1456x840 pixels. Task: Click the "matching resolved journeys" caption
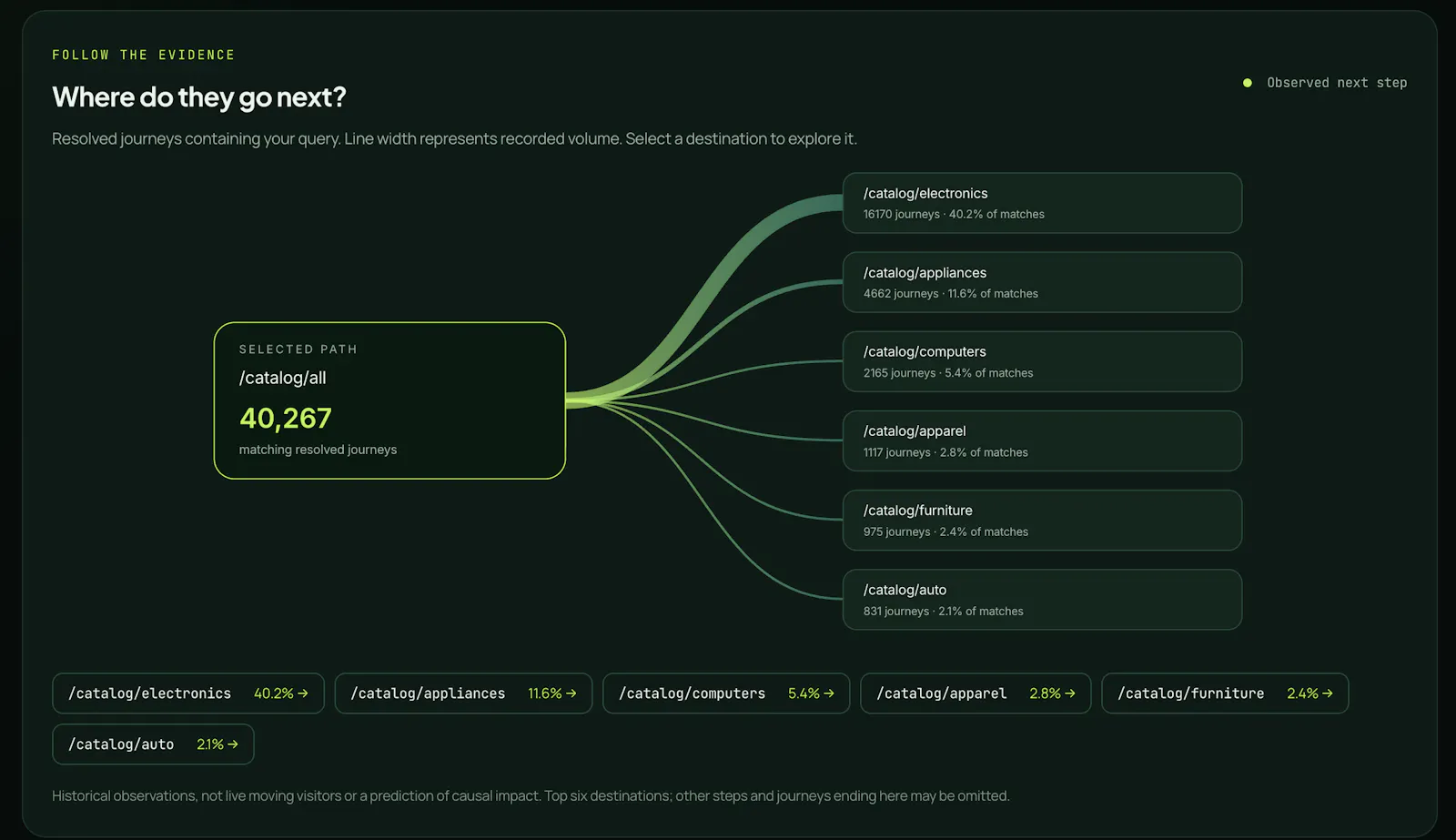coord(318,450)
